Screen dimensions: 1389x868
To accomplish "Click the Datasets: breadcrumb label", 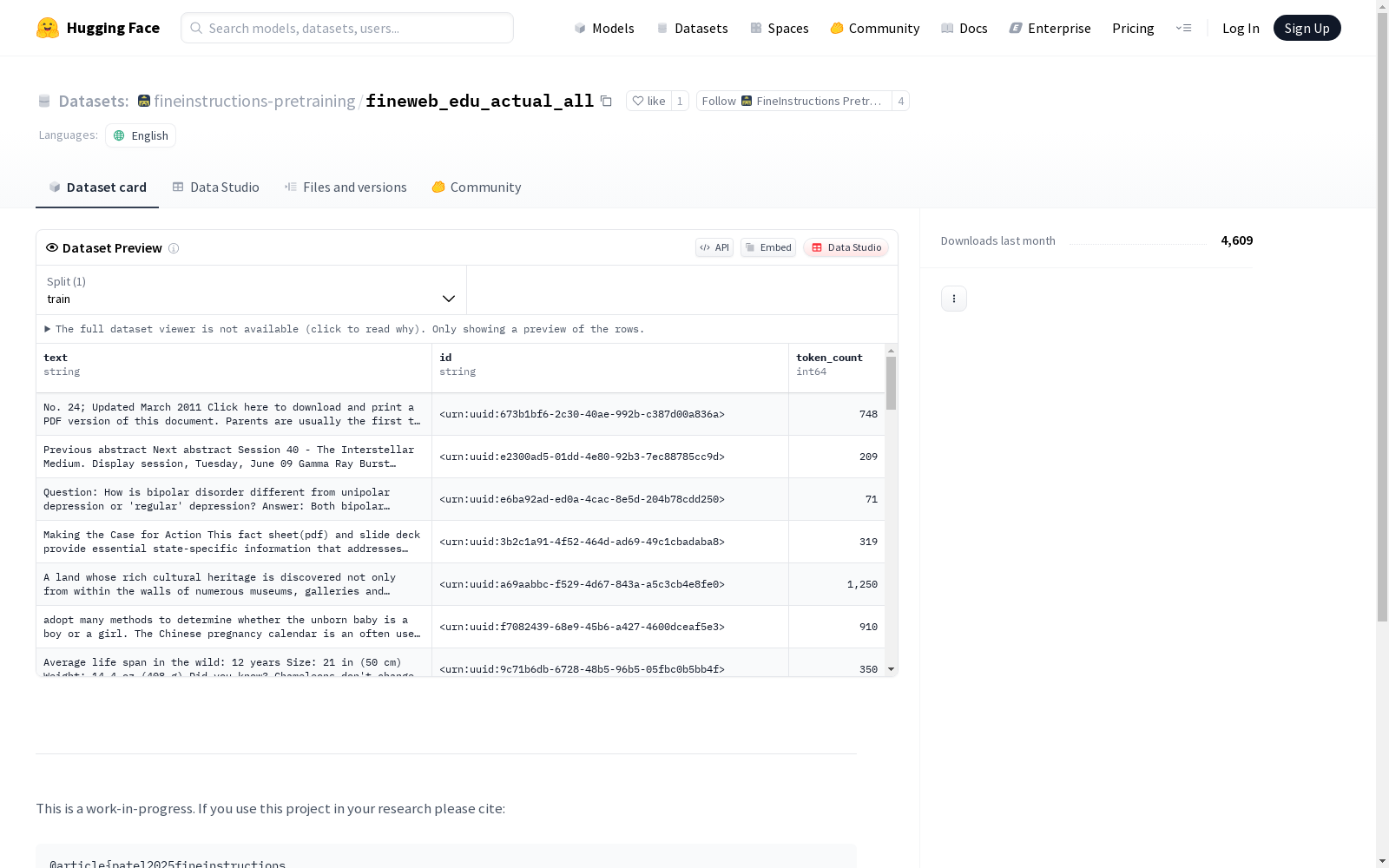I will point(93,102).
